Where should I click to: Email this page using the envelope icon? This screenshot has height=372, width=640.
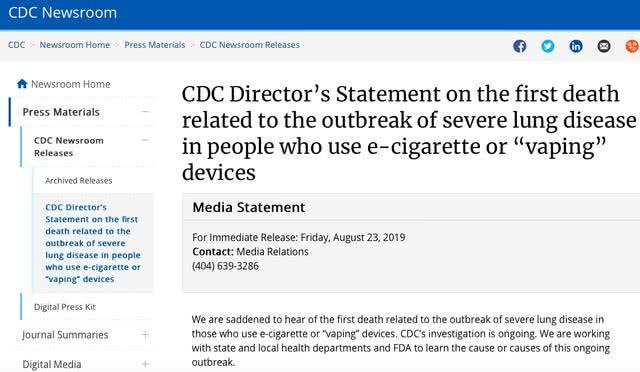(x=604, y=46)
